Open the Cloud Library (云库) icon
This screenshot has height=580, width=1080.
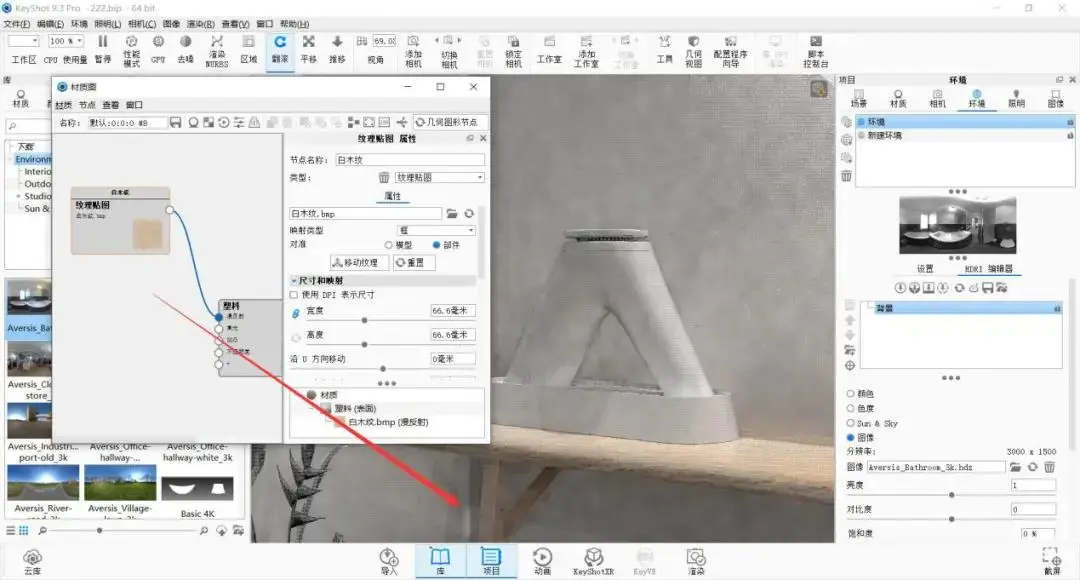pyautogui.click(x=32, y=561)
